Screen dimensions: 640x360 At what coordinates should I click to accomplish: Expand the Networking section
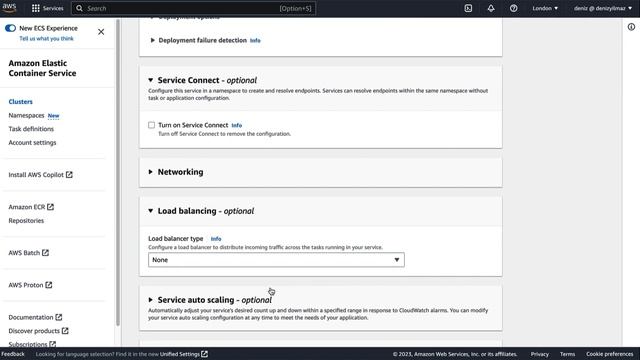(151, 172)
